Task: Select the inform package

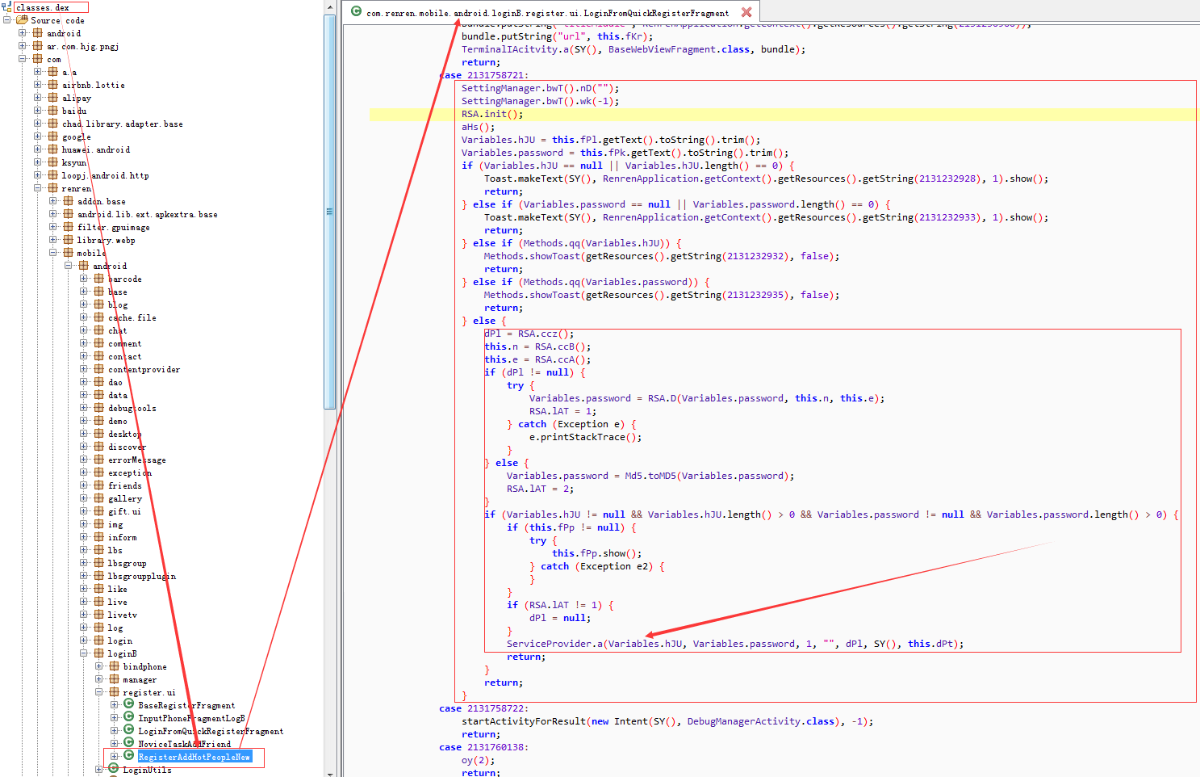Action: (x=122, y=538)
